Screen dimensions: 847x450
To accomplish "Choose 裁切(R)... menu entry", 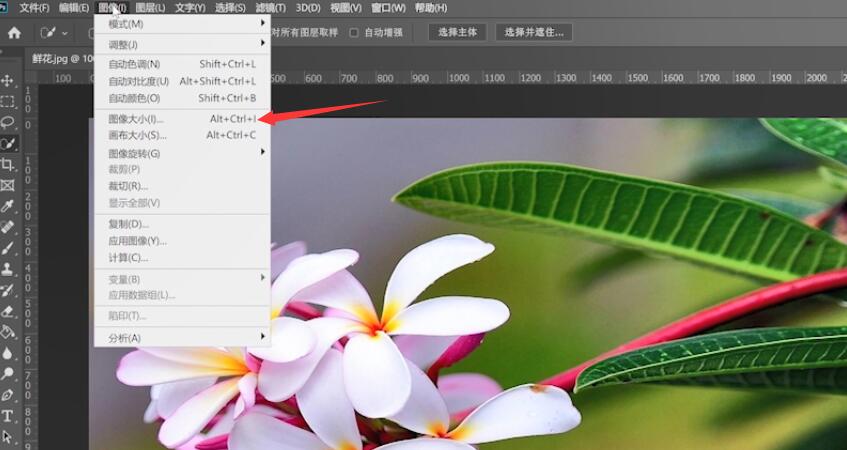I will point(183,186).
